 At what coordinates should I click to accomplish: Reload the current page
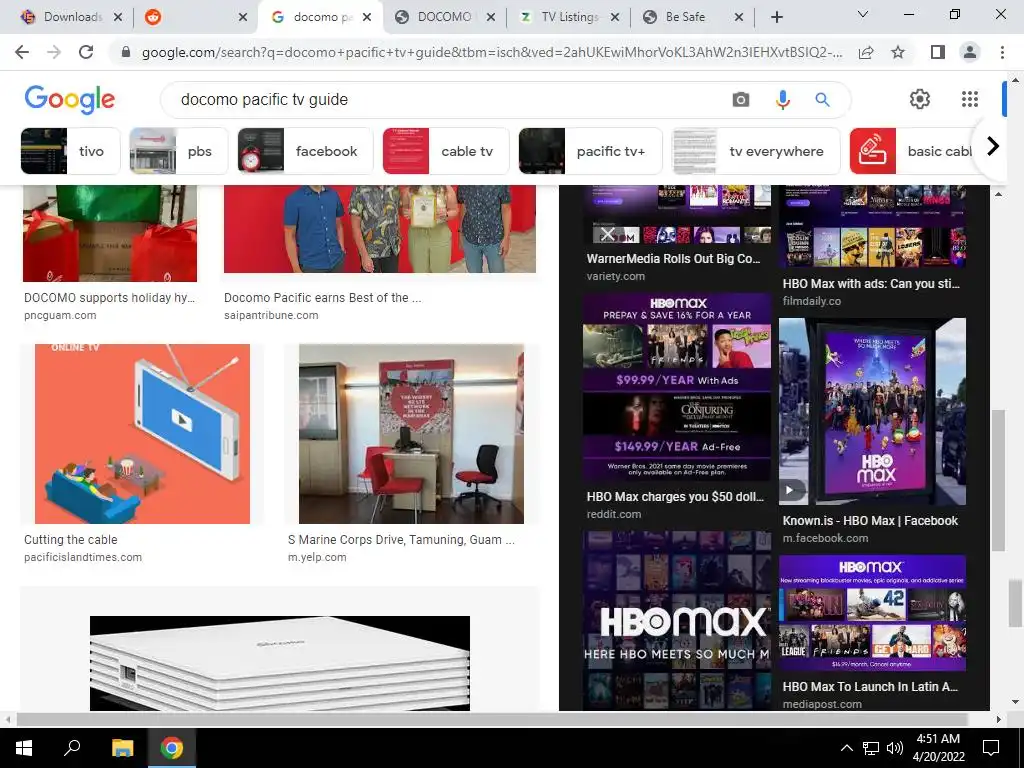coord(86,52)
